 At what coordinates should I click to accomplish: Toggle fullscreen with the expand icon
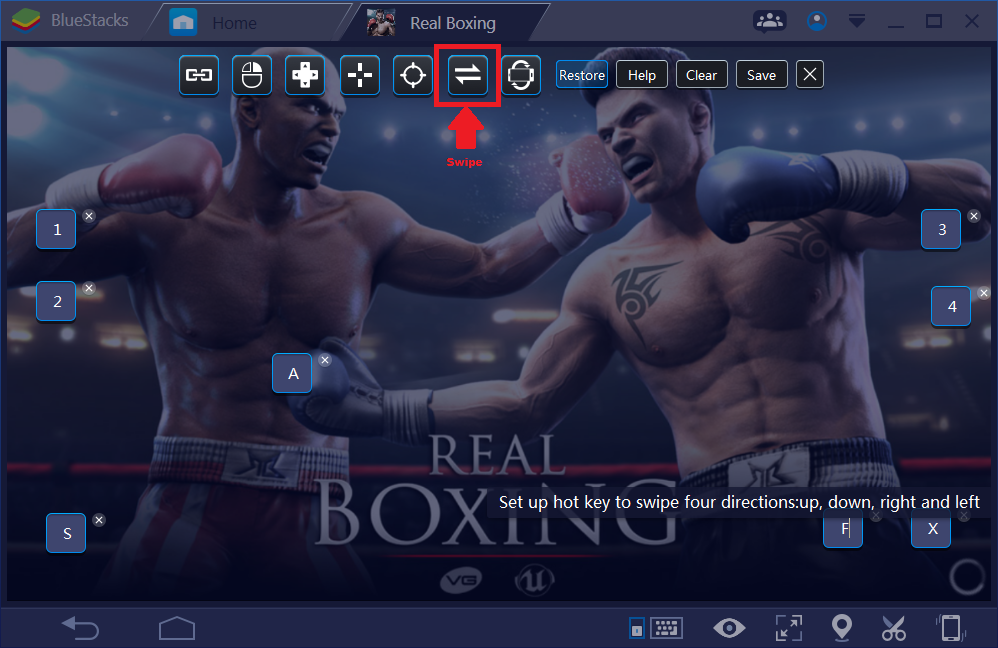click(x=789, y=628)
